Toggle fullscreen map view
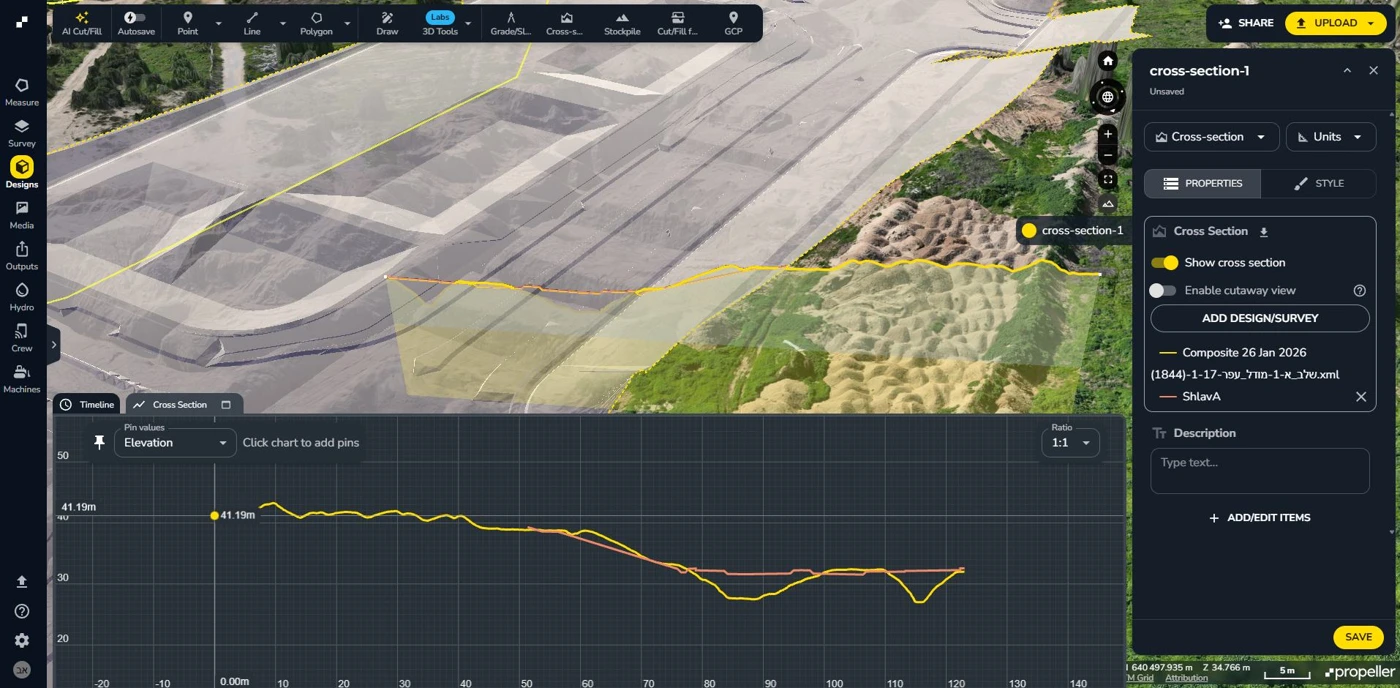Viewport: 1400px width, 688px height. (x=1107, y=180)
